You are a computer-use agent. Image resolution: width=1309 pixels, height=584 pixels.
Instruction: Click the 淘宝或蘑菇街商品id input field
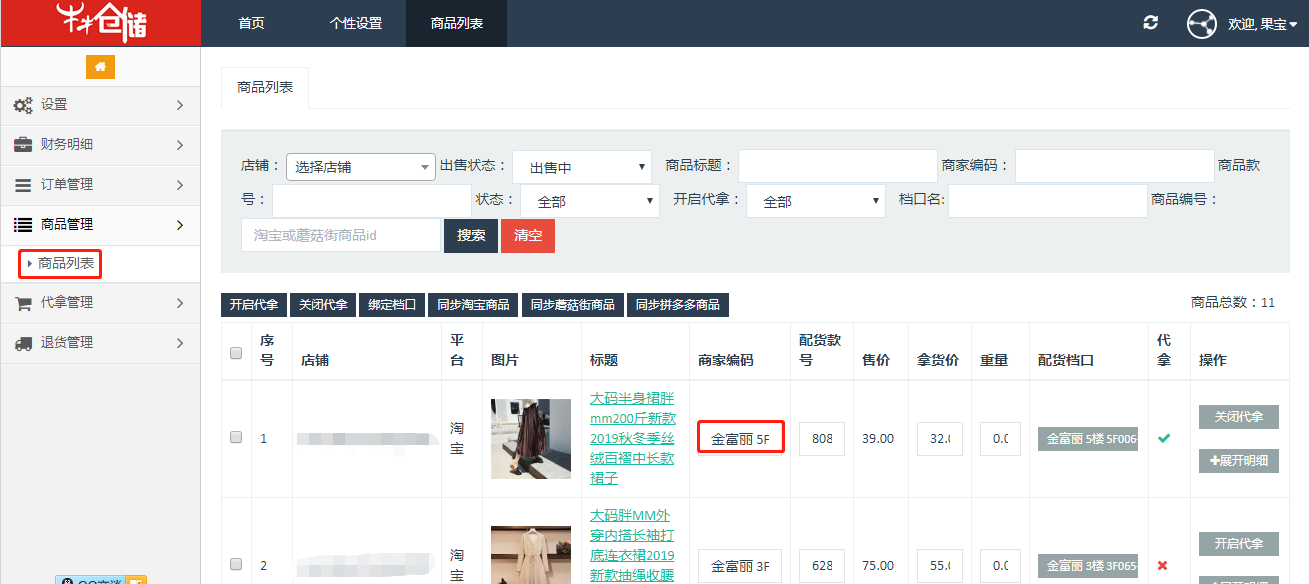pyautogui.click(x=341, y=235)
